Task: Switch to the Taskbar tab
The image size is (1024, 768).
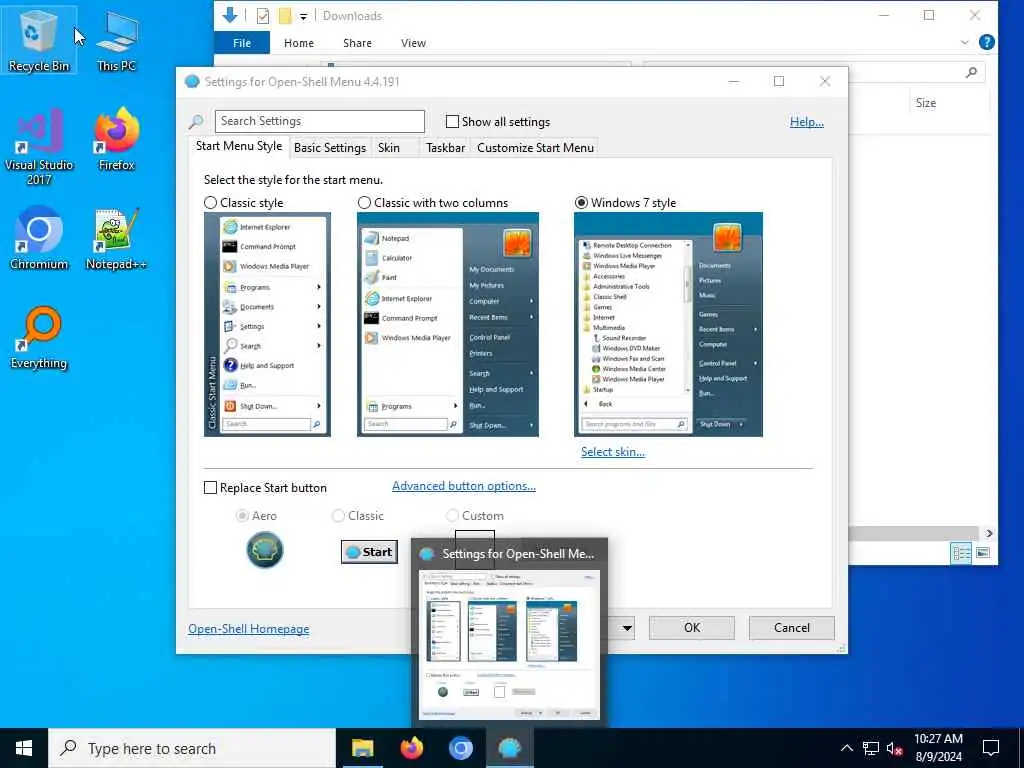Action: coord(445,148)
